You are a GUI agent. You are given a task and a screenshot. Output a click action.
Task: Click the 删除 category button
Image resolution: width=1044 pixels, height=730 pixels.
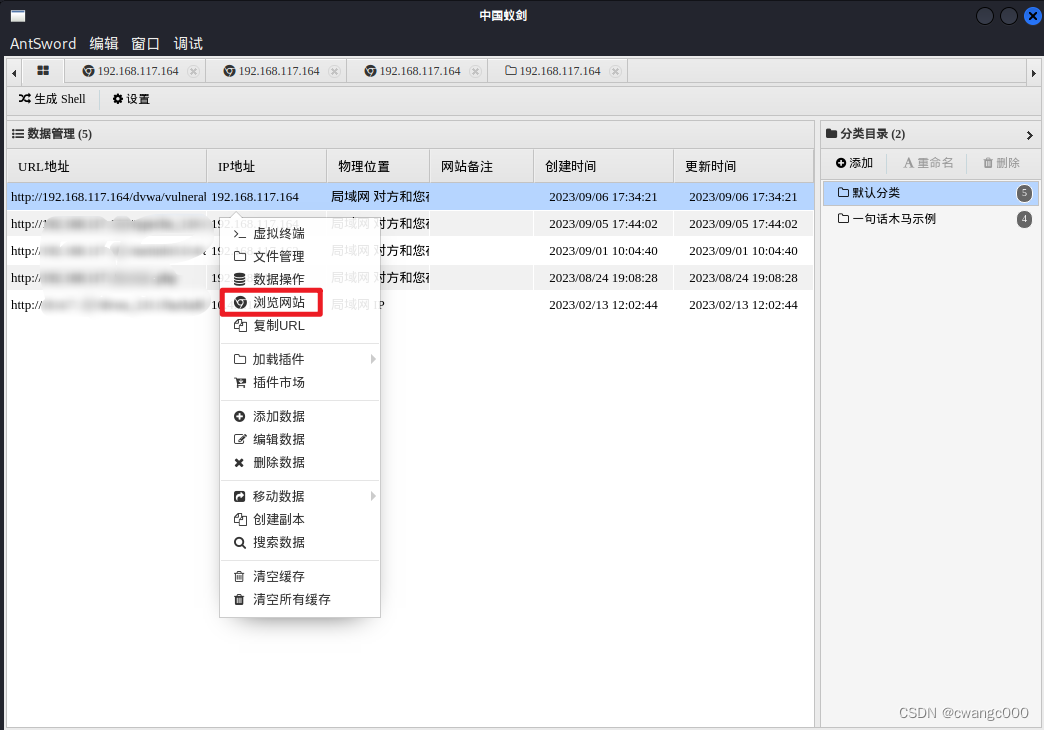[x=1001, y=163]
